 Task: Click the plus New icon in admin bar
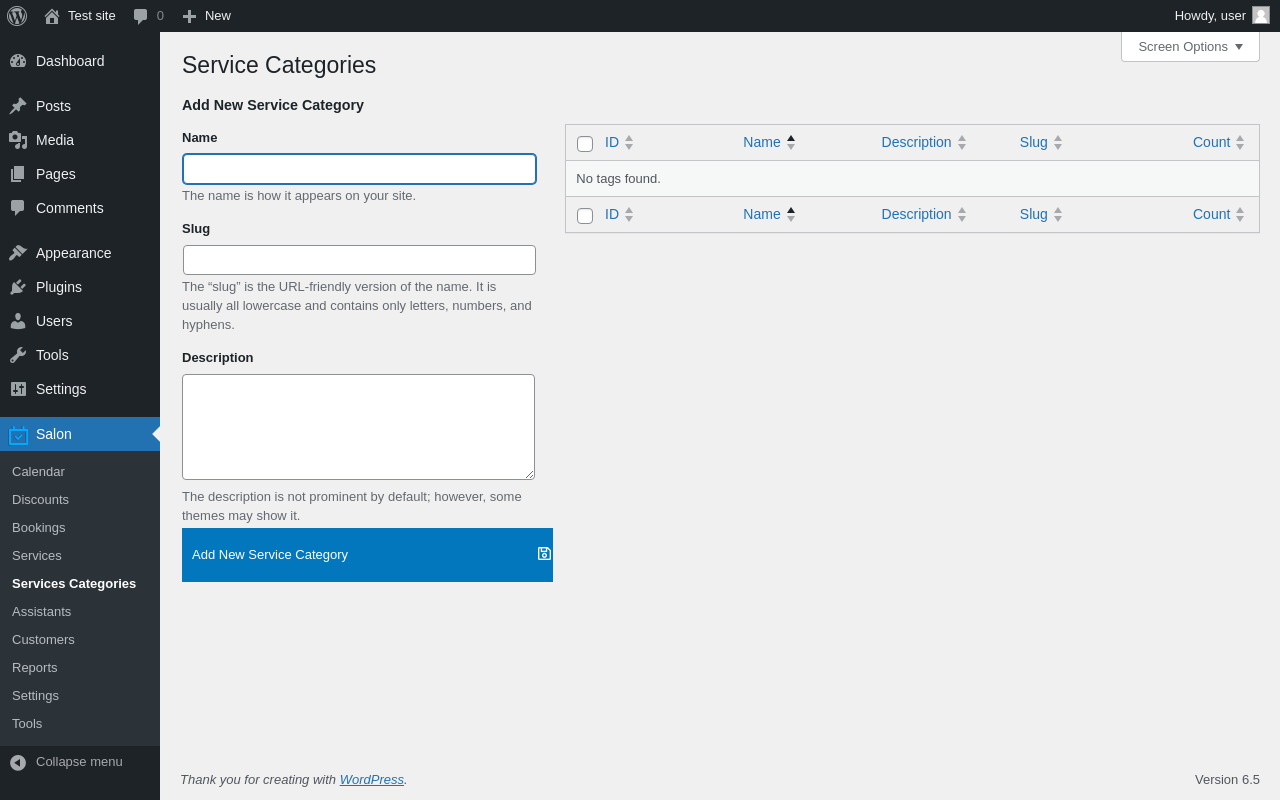(x=189, y=16)
